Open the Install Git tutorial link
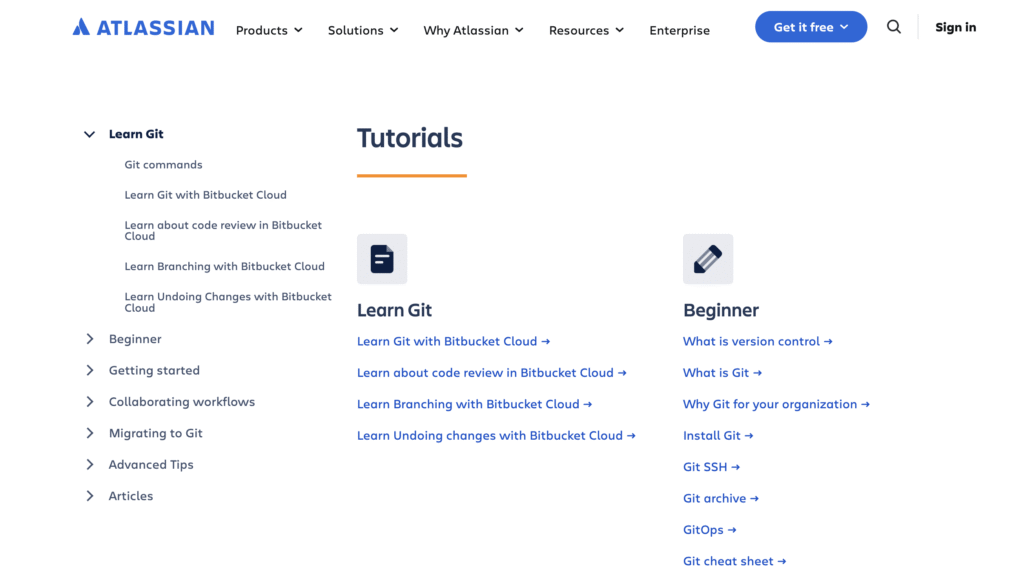1024x581 pixels. (x=718, y=435)
